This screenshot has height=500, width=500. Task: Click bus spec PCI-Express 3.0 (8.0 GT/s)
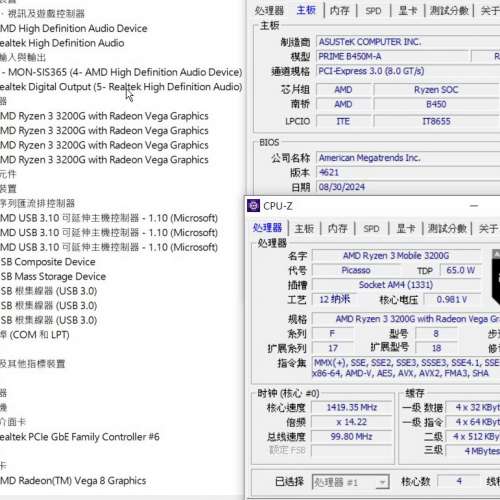[408, 71]
